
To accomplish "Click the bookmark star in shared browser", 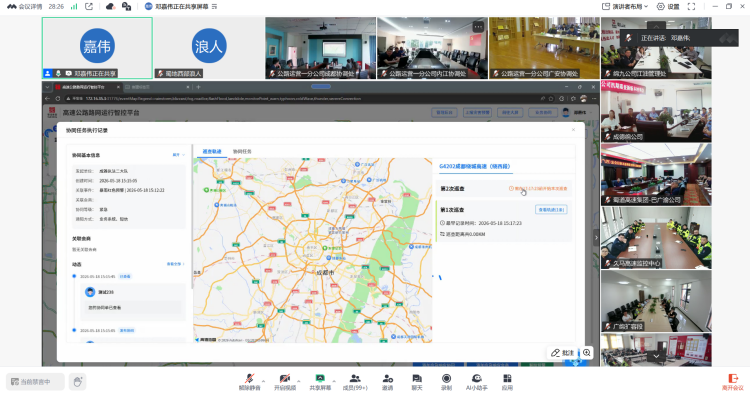I will pos(551,99).
